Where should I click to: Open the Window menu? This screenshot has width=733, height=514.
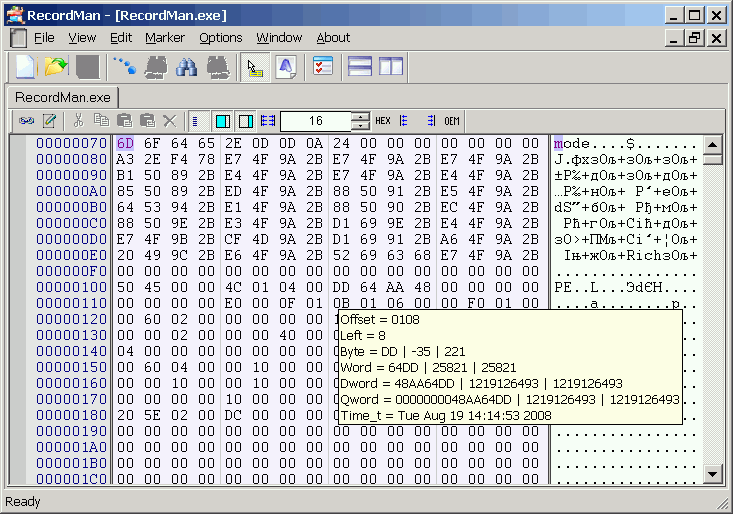(279, 38)
